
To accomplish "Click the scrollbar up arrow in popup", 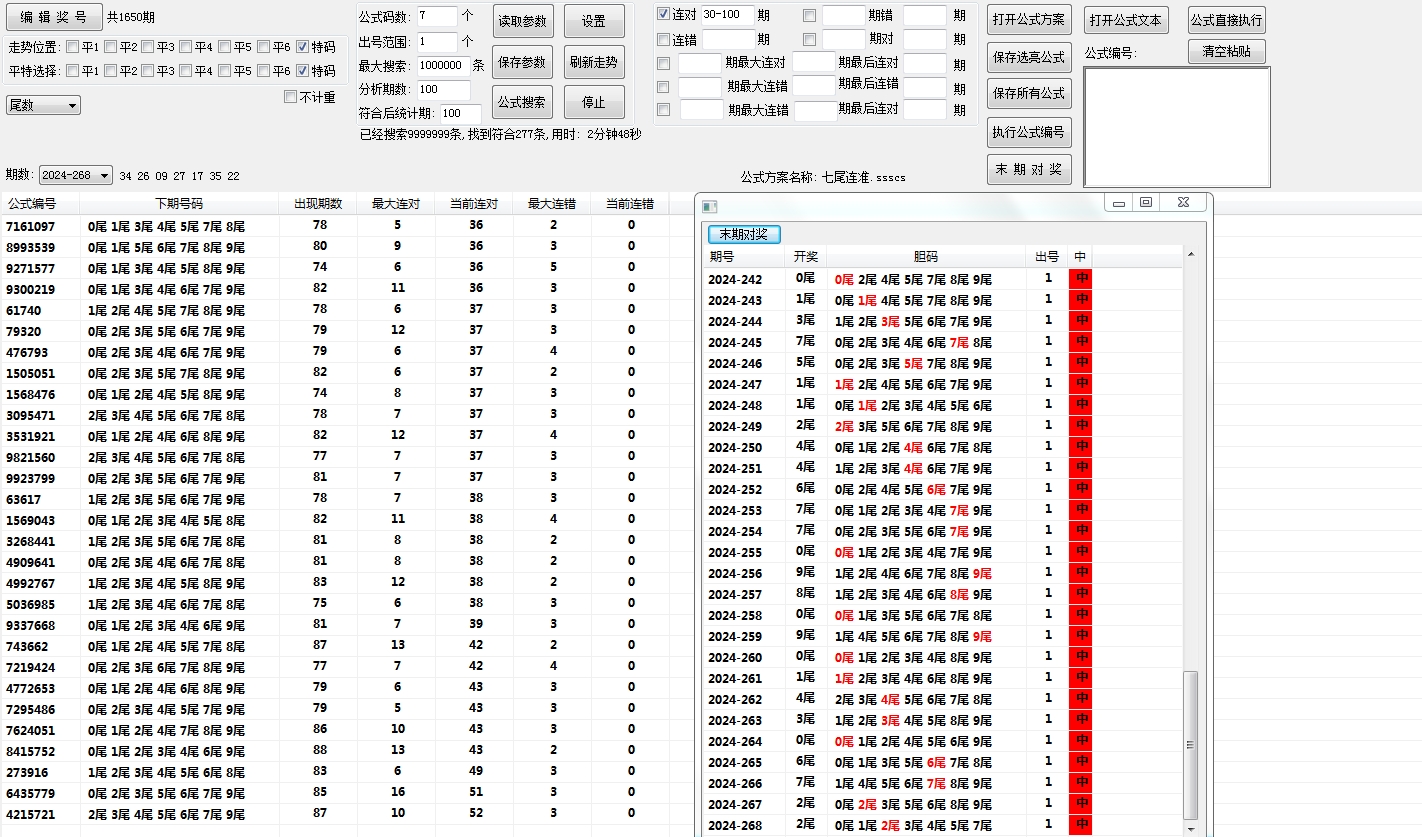I will [x=1190, y=255].
